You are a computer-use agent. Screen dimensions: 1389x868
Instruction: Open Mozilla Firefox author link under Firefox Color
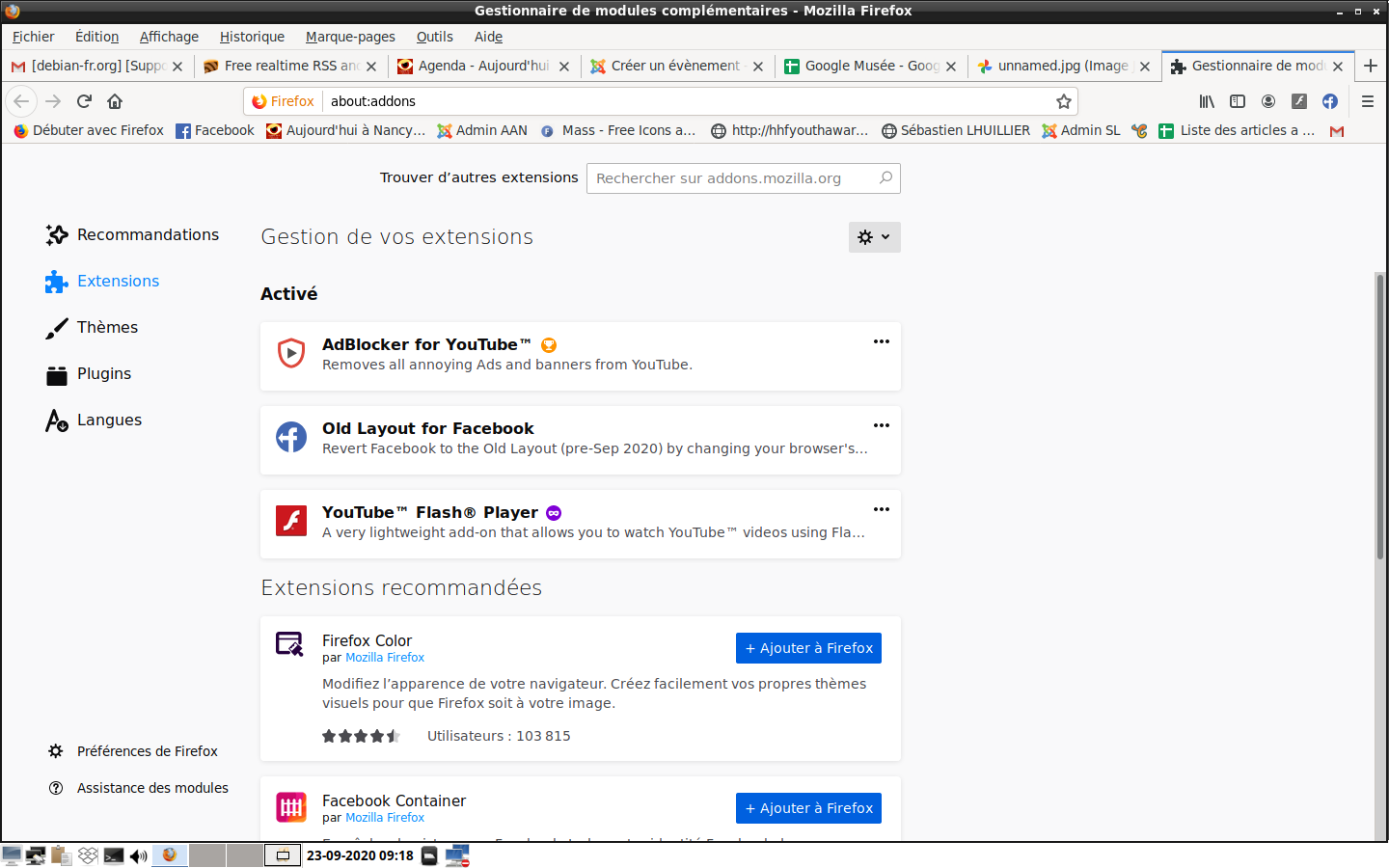click(385, 658)
